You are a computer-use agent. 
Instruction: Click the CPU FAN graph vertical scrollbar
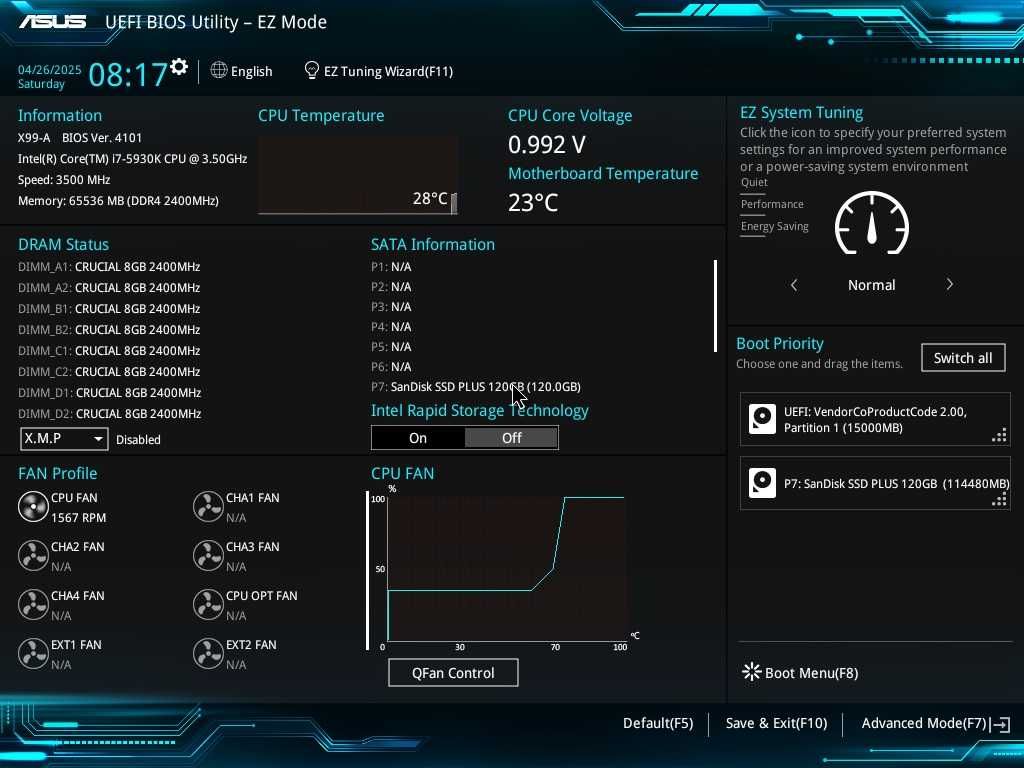367,571
